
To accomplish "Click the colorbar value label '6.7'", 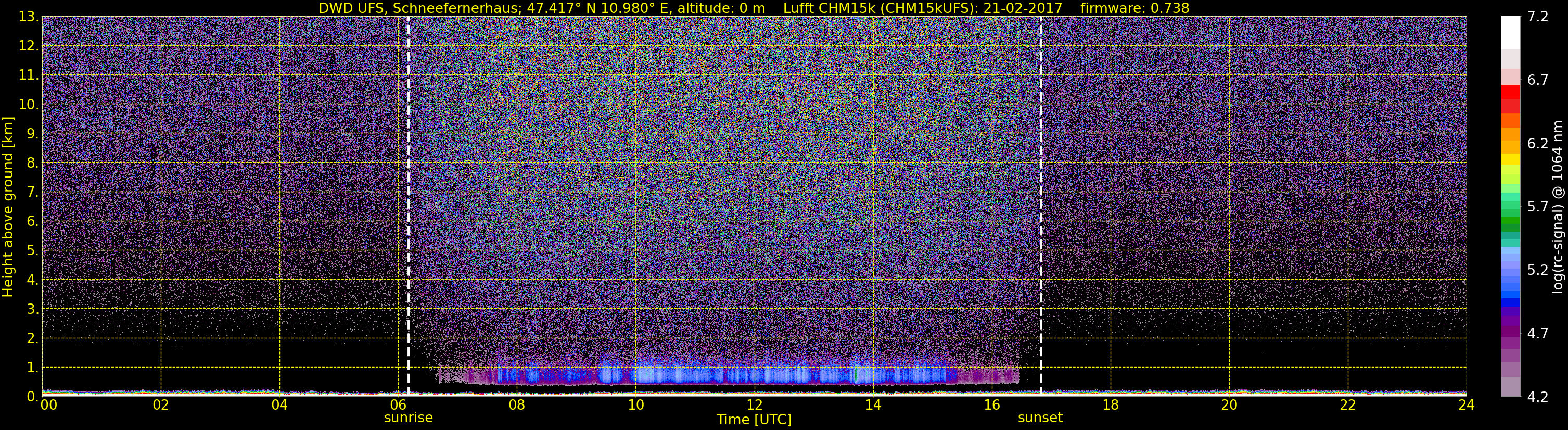I will [1538, 80].
